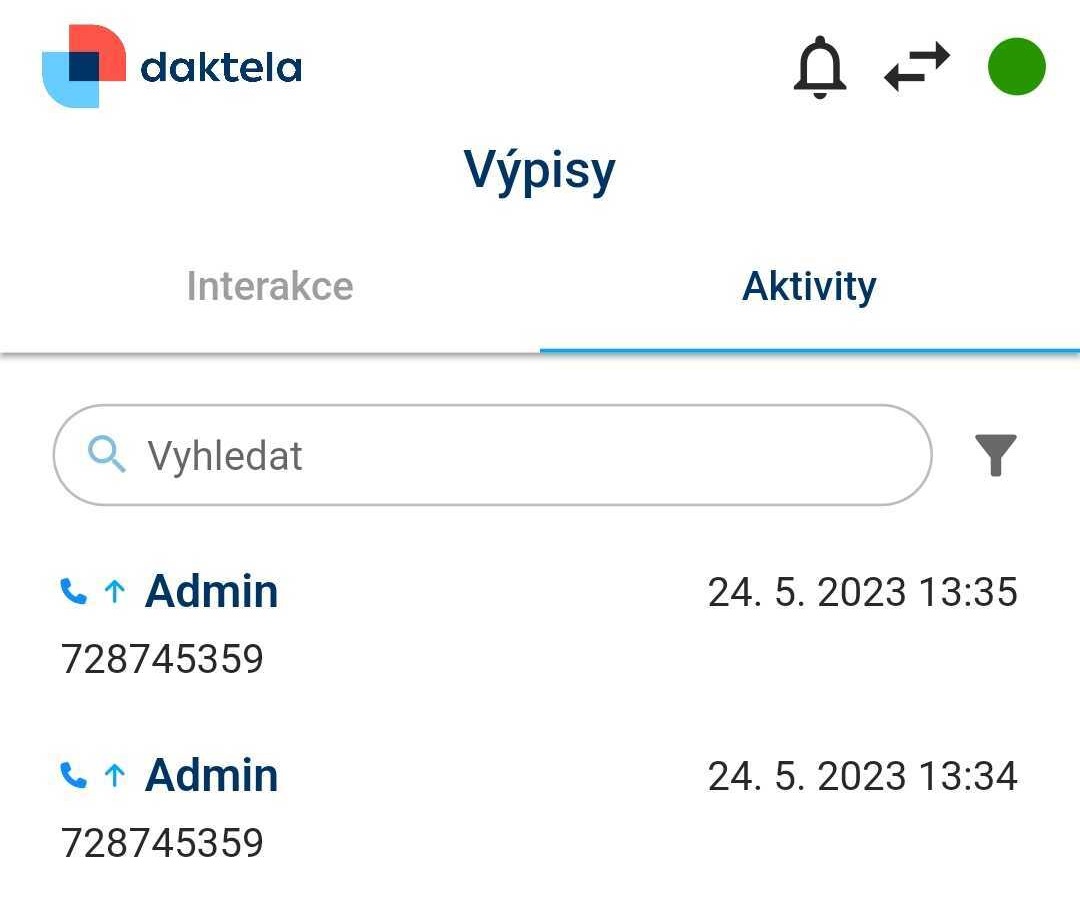Select the Aktivity tab

(809, 287)
